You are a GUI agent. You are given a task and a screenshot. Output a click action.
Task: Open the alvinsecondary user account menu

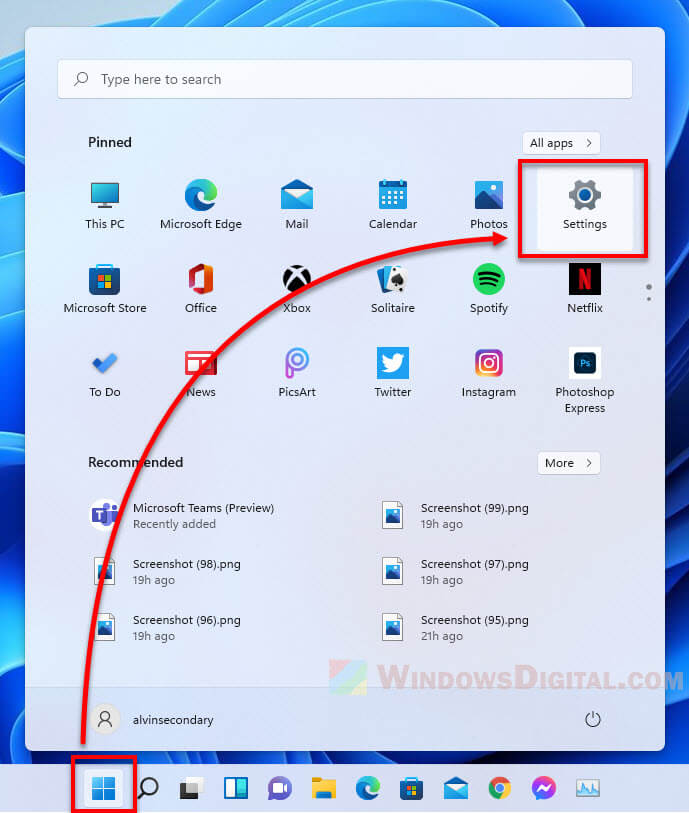tap(152, 720)
